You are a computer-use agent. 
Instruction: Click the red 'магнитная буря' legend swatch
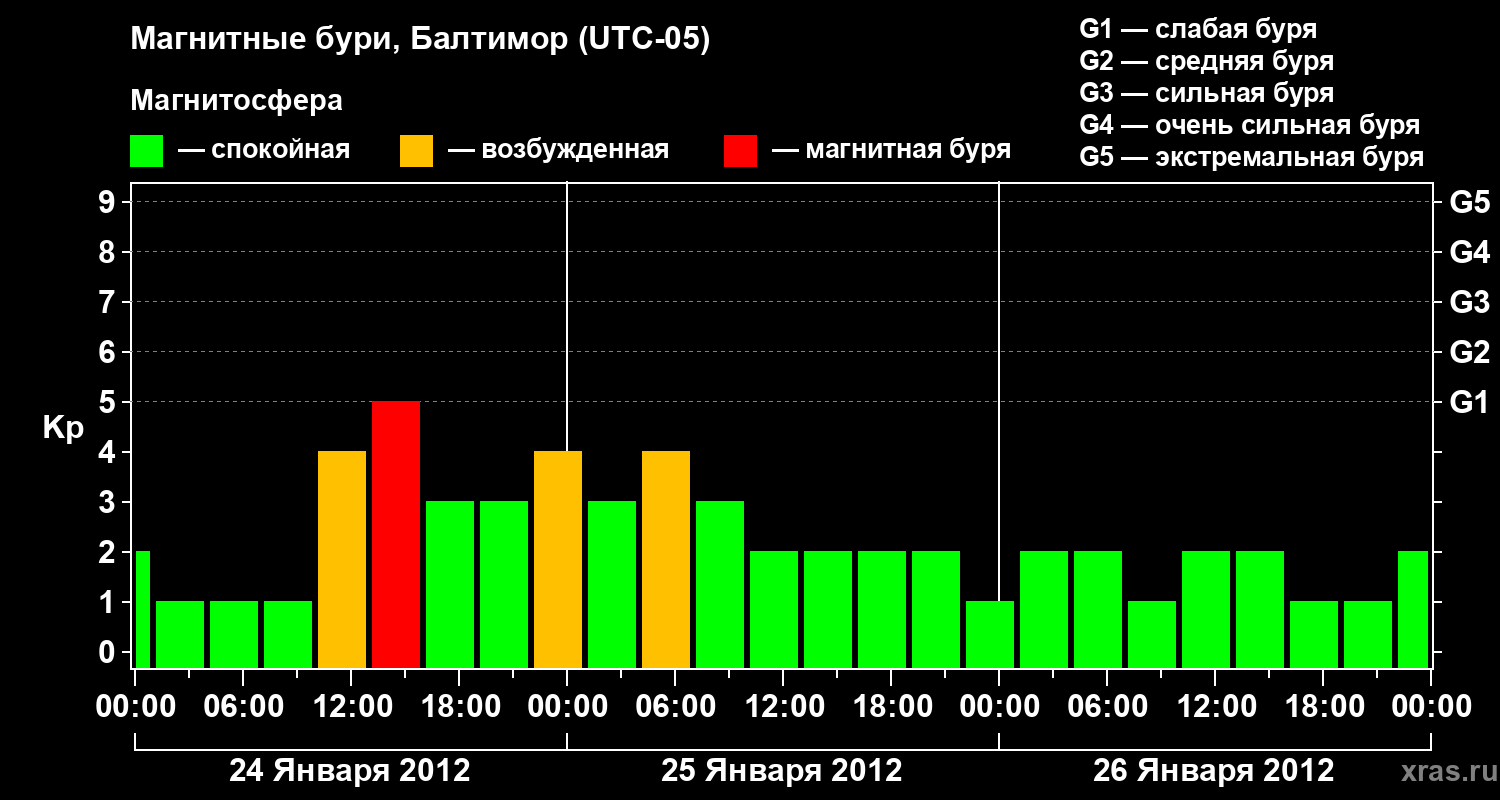(741, 151)
